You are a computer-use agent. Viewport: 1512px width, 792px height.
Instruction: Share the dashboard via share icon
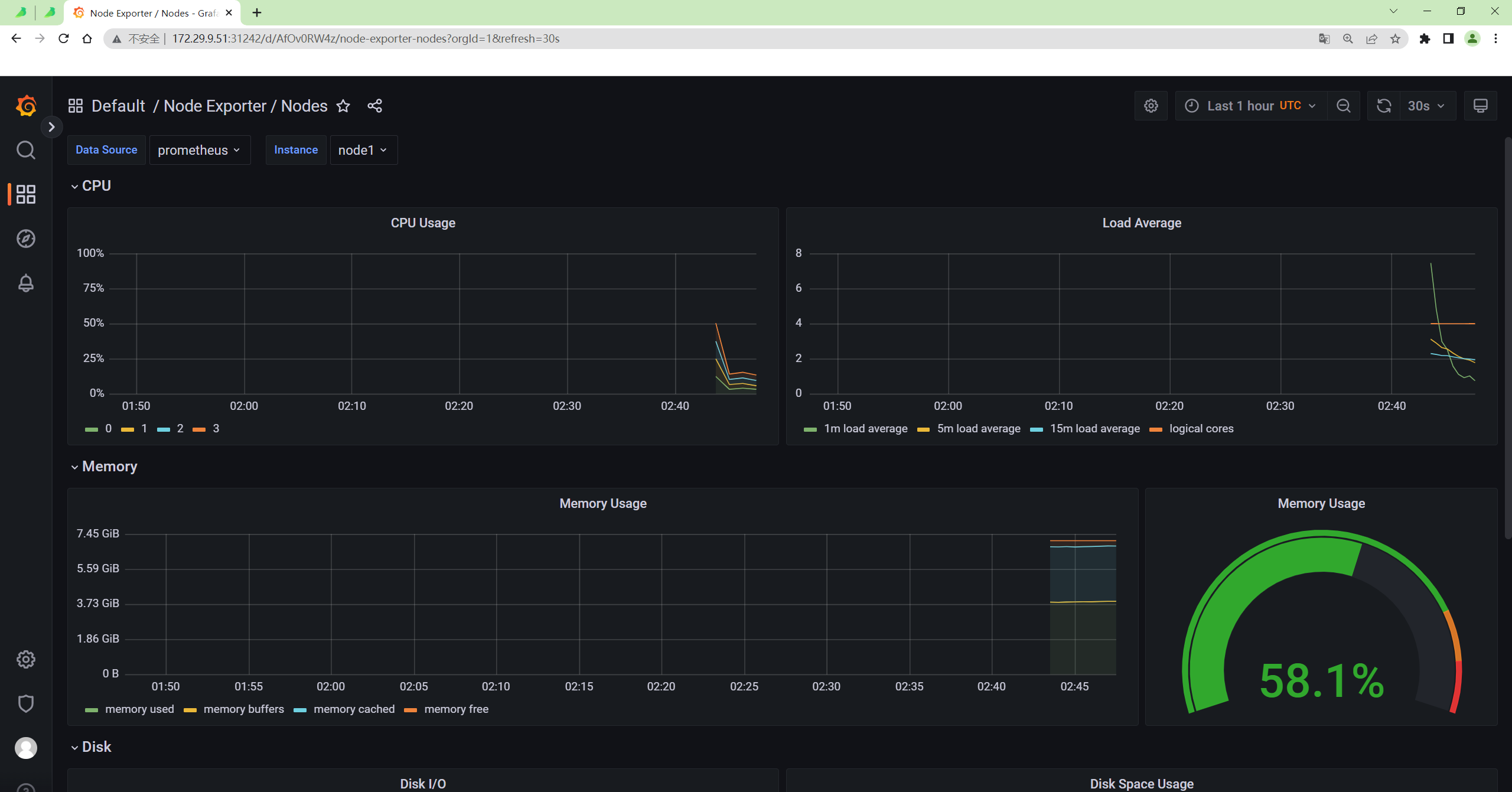374,106
